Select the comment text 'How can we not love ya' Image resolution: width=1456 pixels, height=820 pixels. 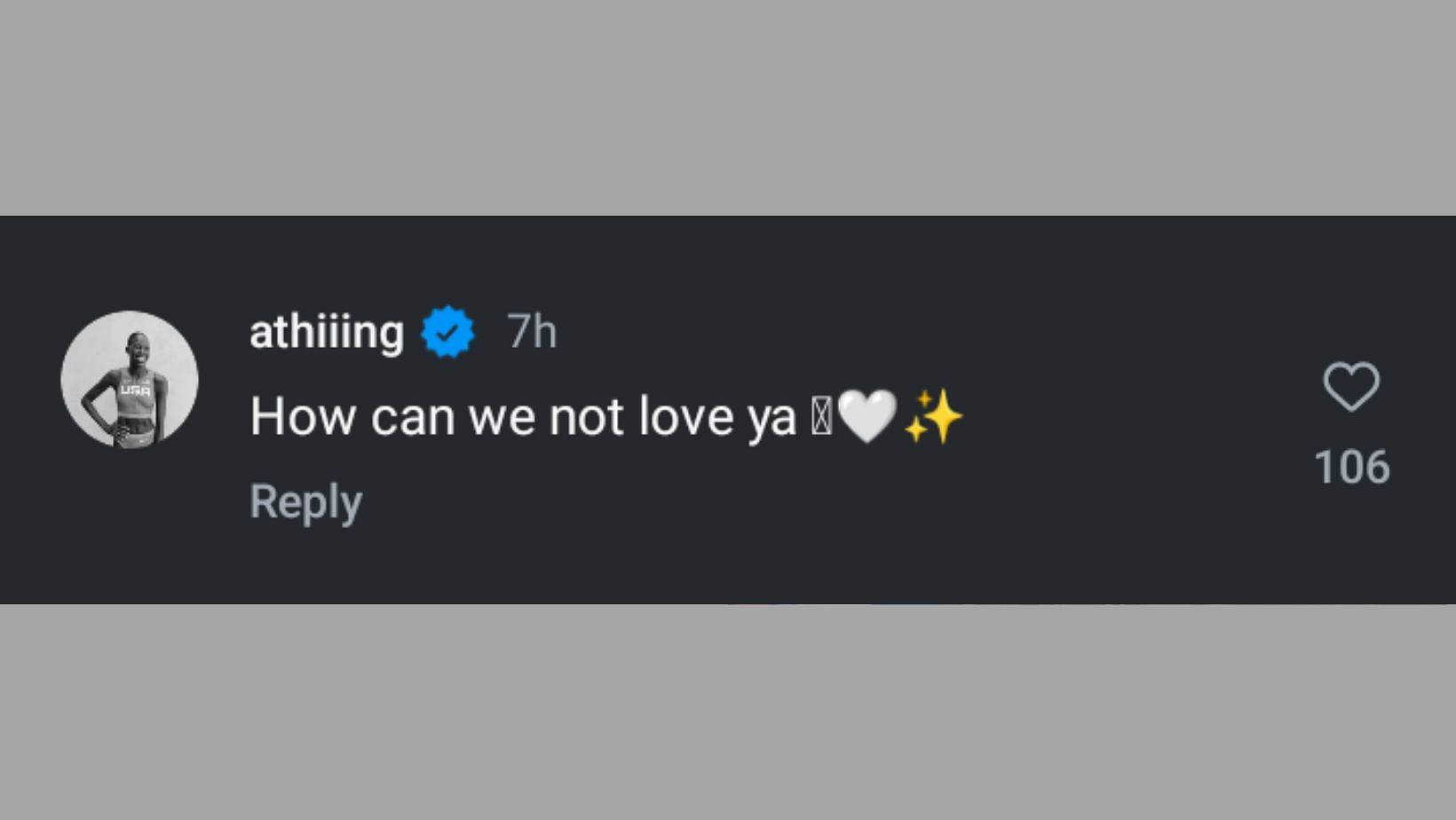[x=523, y=416]
